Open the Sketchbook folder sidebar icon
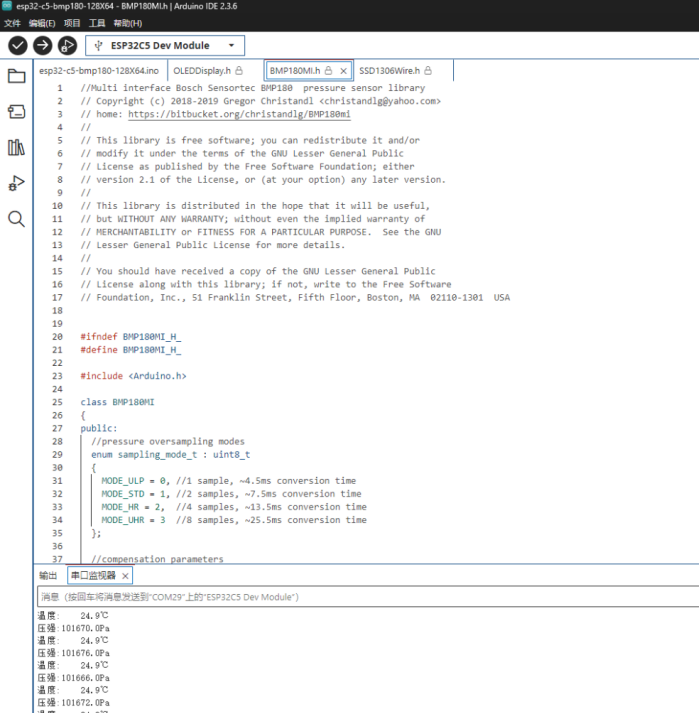Viewport: 699px width, 713px height. [16, 77]
